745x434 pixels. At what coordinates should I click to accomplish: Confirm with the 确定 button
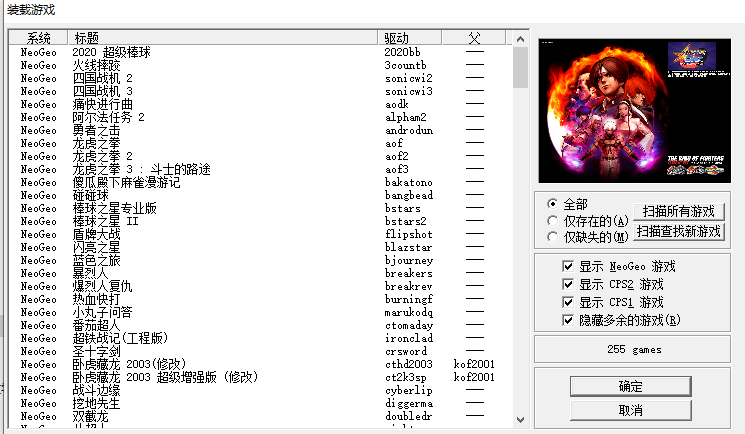[630, 386]
